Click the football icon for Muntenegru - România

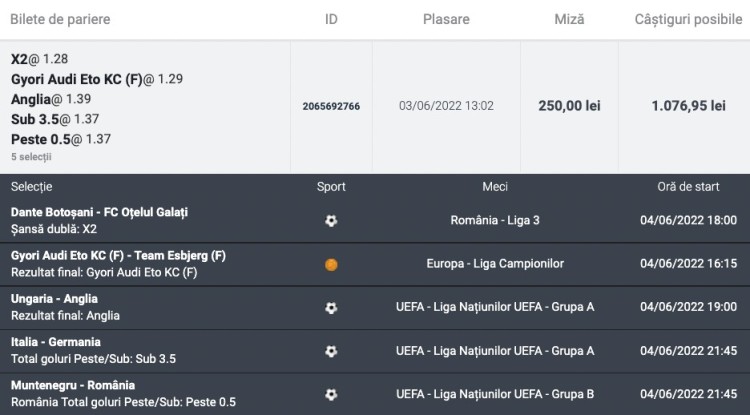331,395
